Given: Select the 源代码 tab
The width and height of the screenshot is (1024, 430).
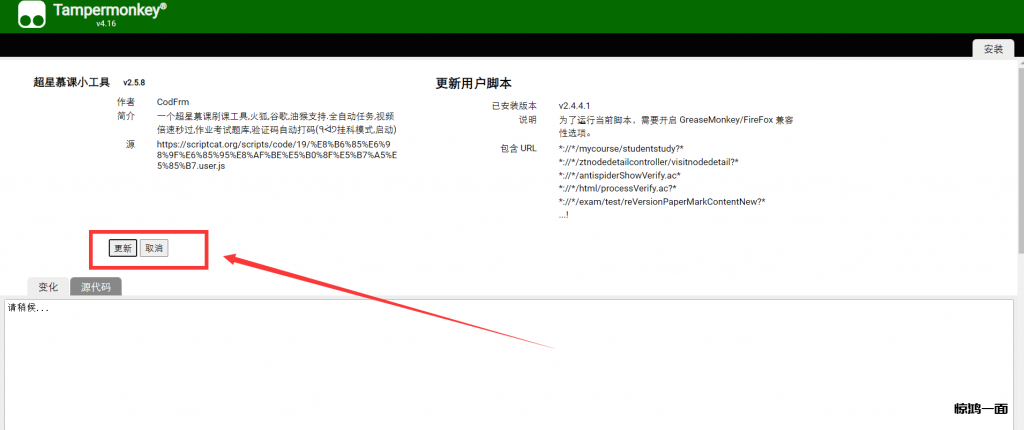Looking at the screenshot, I should click(96, 287).
